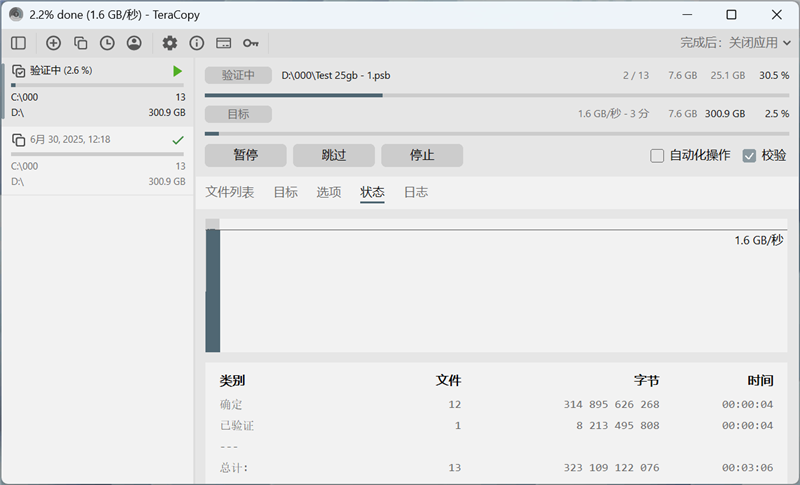This screenshot has height=485, width=800.
Task: Click the 停止 button
Action: tap(422, 155)
